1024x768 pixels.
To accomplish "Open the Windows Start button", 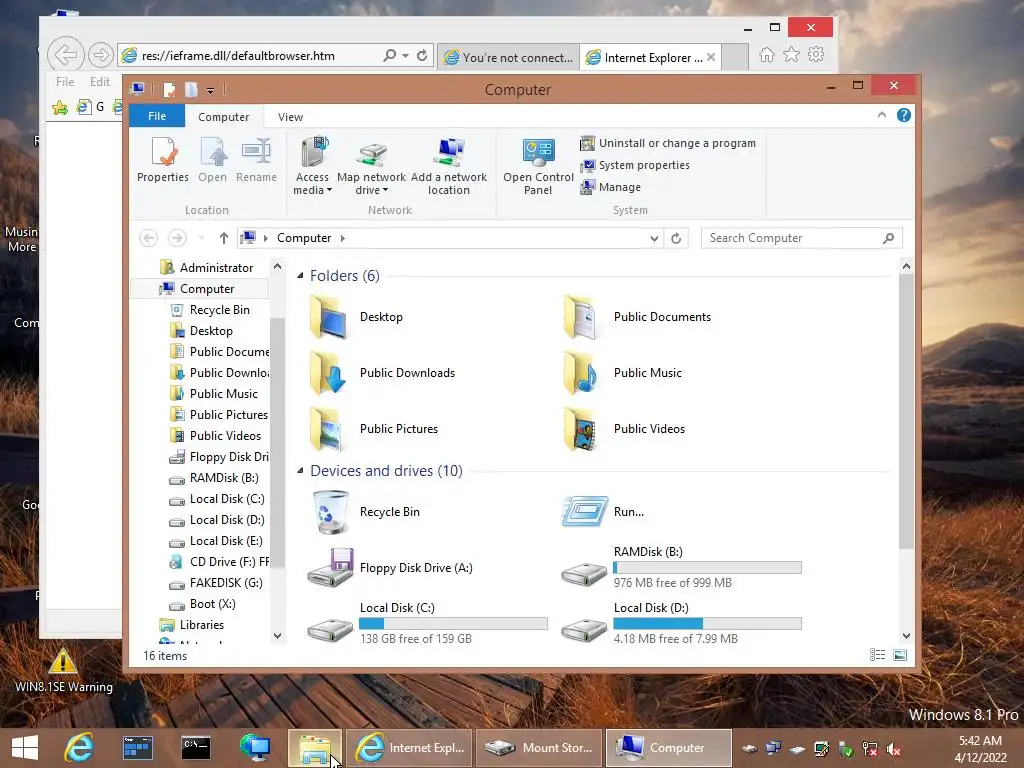I will point(25,748).
